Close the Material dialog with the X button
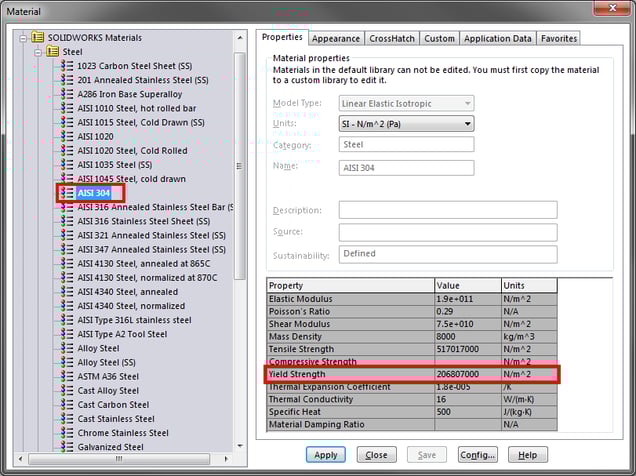 (x=613, y=8)
